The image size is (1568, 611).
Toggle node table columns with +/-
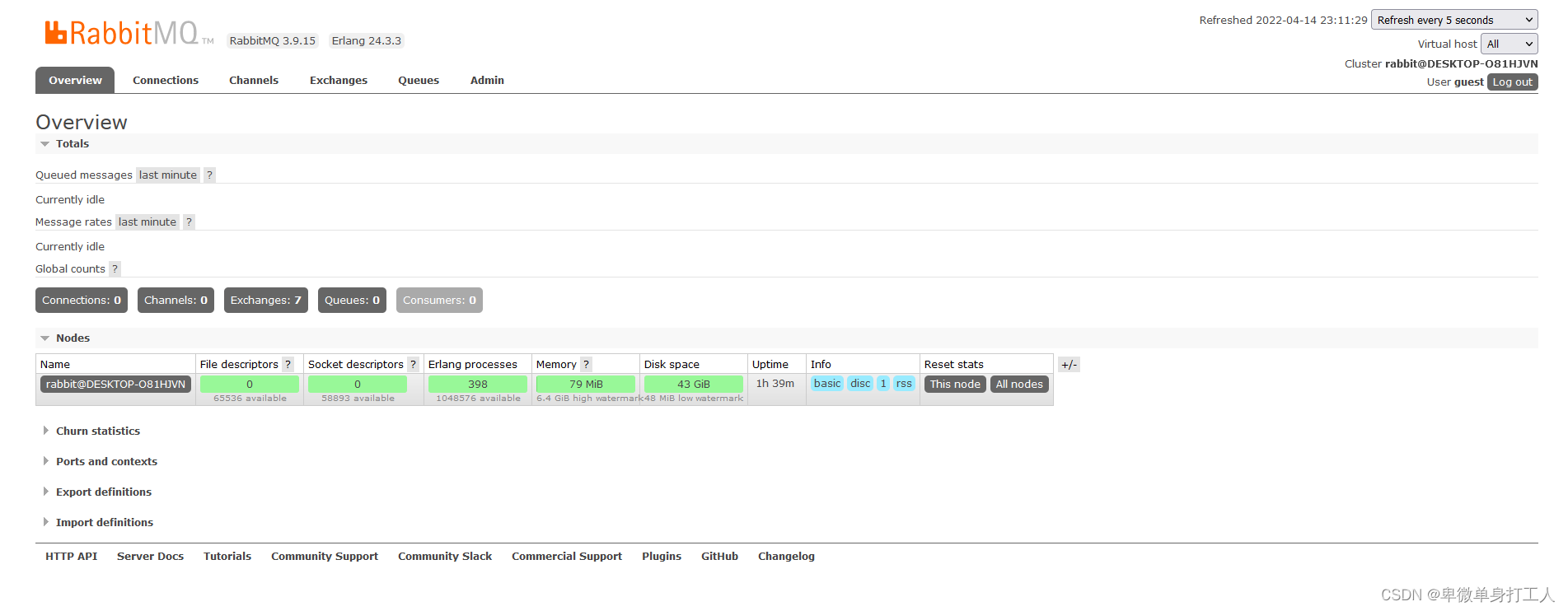tap(1069, 365)
